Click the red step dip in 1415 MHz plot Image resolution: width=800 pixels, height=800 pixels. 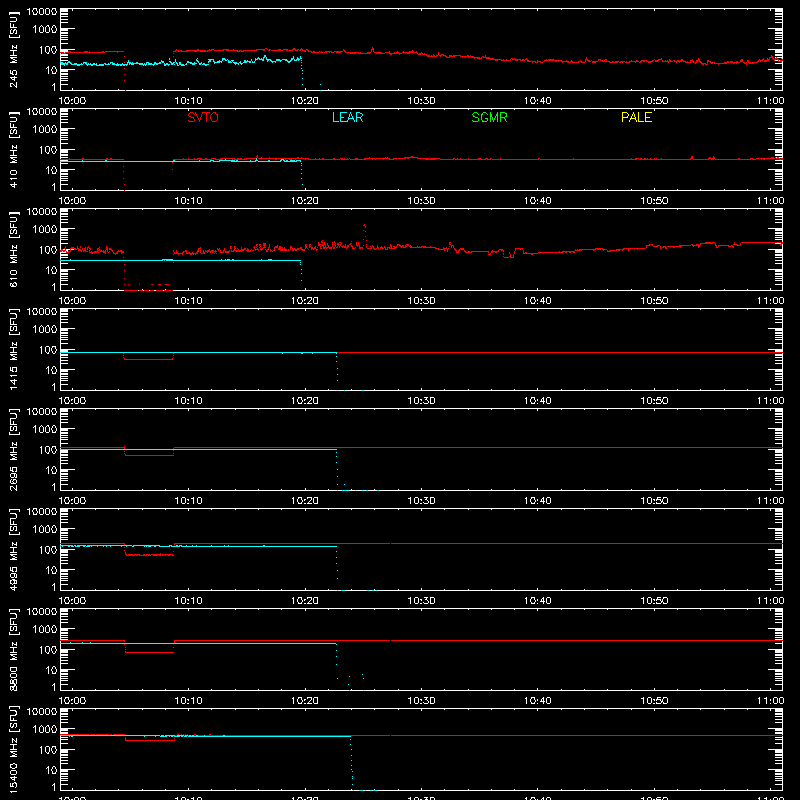[148, 359]
